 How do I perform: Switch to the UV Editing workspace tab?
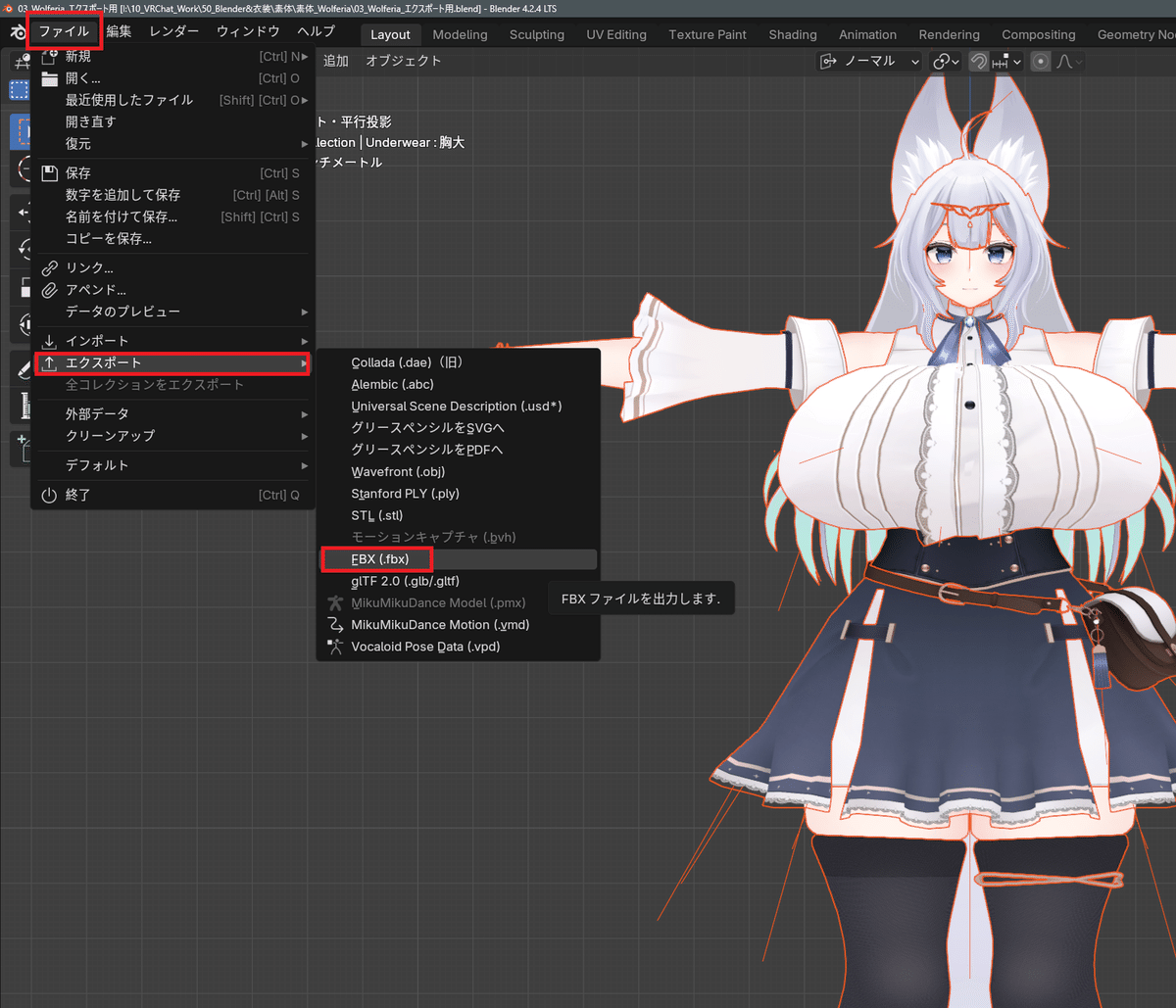pyautogui.click(x=616, y=34)
